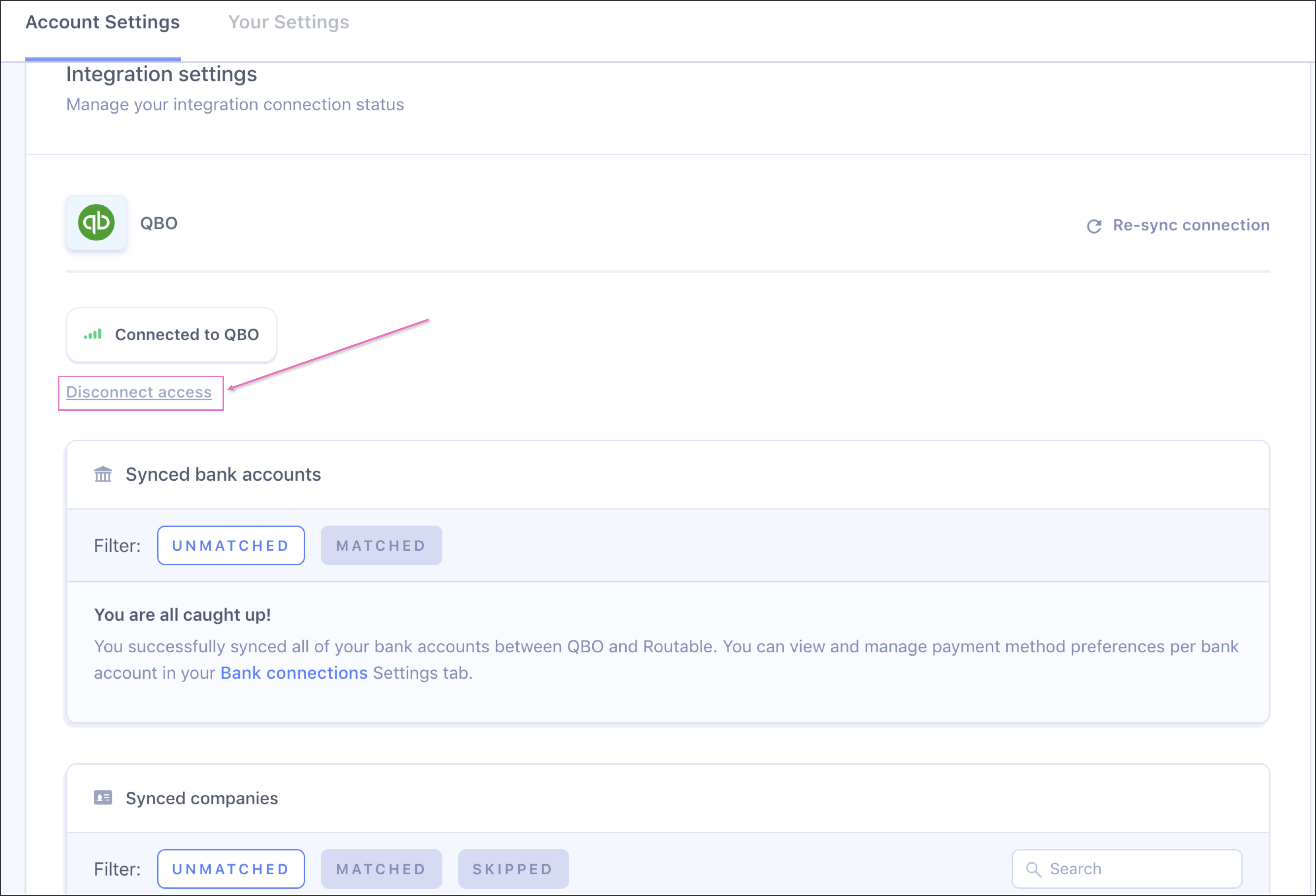Click the Integration settings heading
The width and height of the screenshot is (1316, 896).
[x=161, y=74]
